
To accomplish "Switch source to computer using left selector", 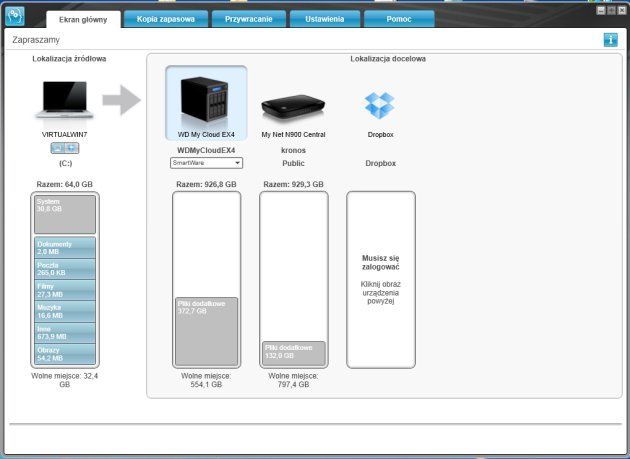I will (58, 148).
